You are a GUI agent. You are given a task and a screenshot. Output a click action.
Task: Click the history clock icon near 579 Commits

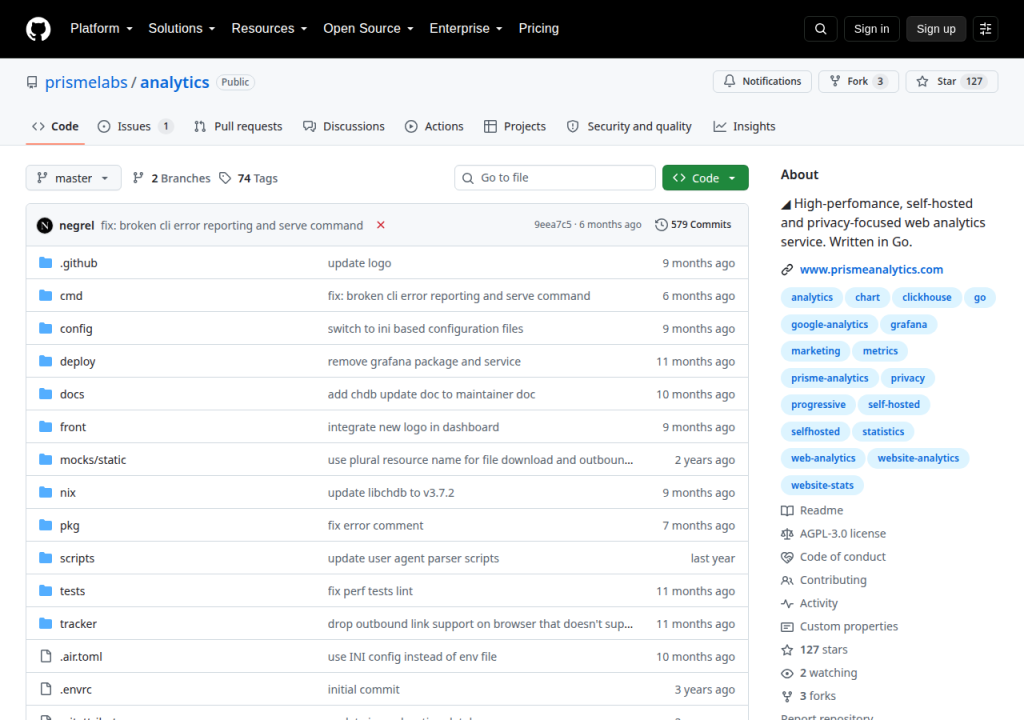pos(661,225)
